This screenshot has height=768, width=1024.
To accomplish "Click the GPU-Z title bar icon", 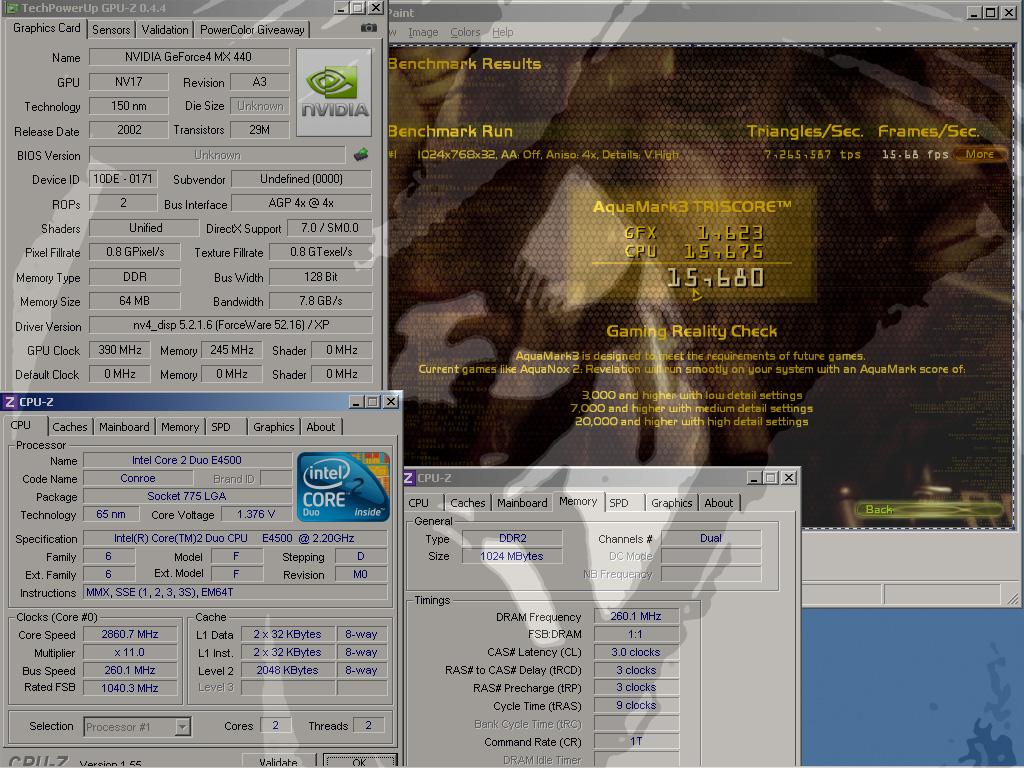I will (x=10, y=8).
